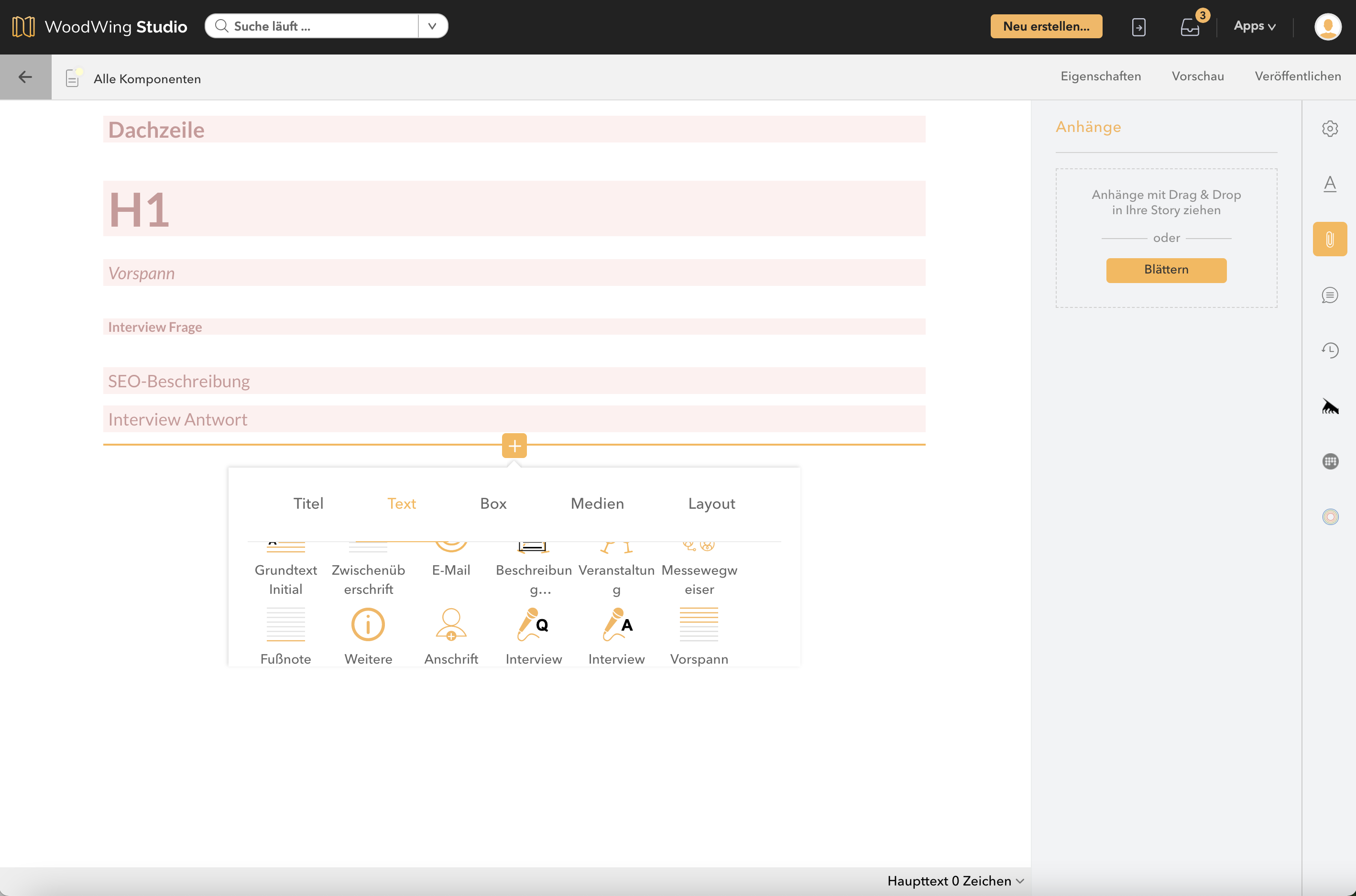Switch to the Medien component tab
This screenshot has height=896, width=1356.
point(597,503)
